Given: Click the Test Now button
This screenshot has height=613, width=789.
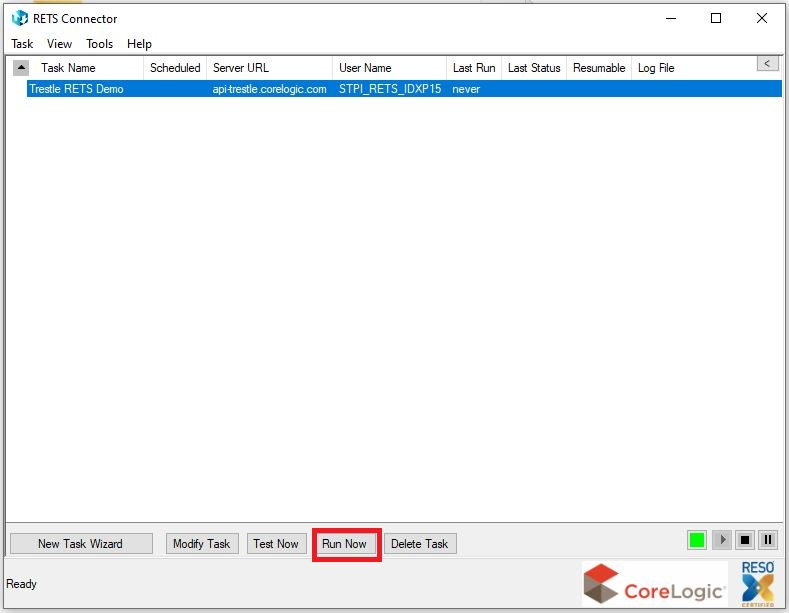Looking at the screenshot, I should 276,544.
